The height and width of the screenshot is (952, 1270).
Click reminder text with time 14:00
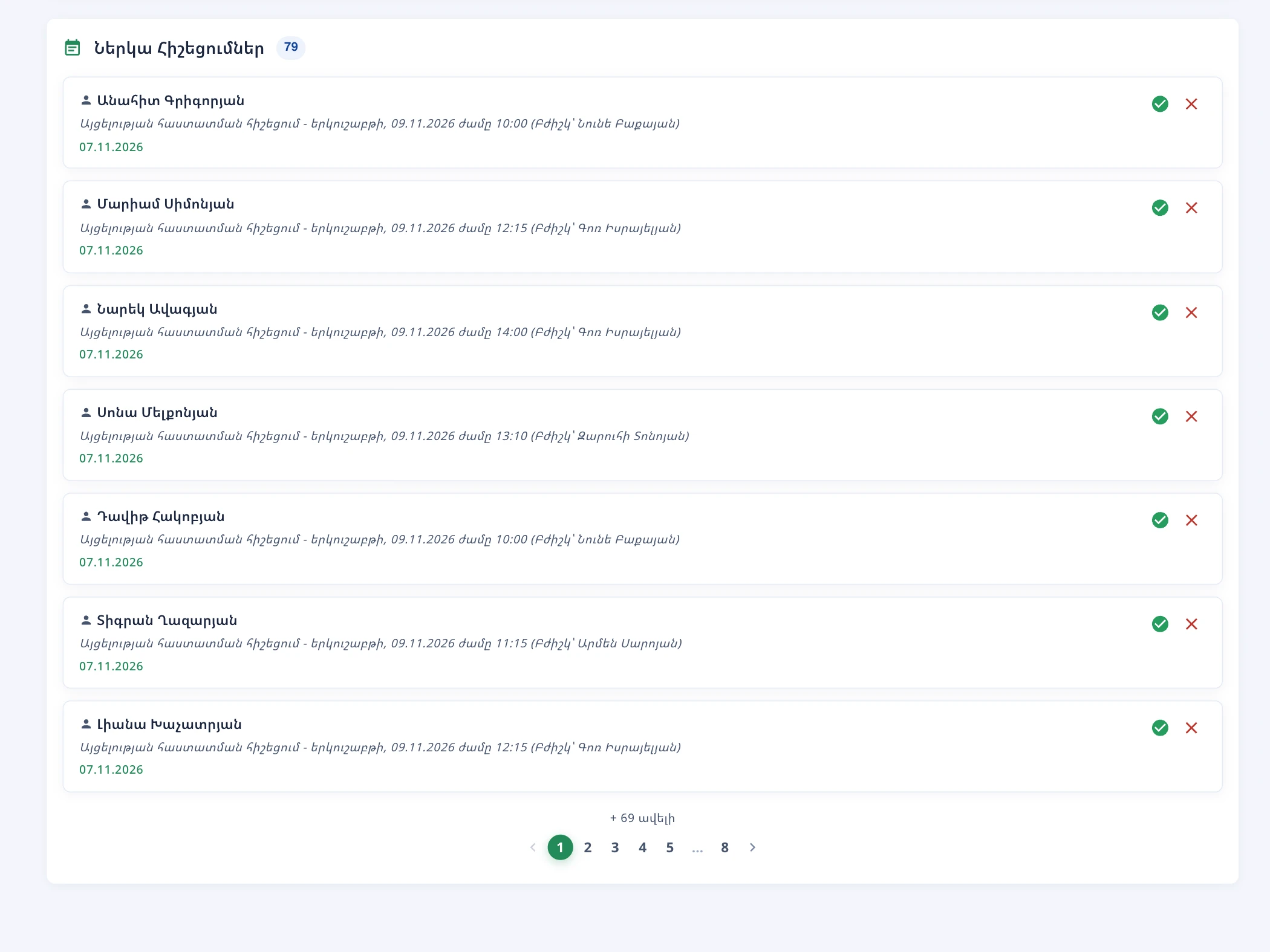tap(380, 332)
